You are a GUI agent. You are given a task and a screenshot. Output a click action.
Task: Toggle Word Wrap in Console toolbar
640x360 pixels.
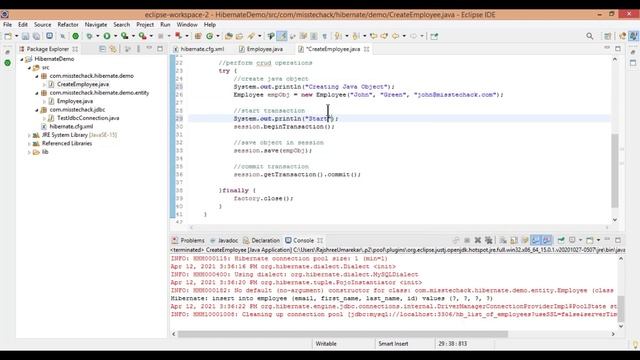(x=525, y=240)
